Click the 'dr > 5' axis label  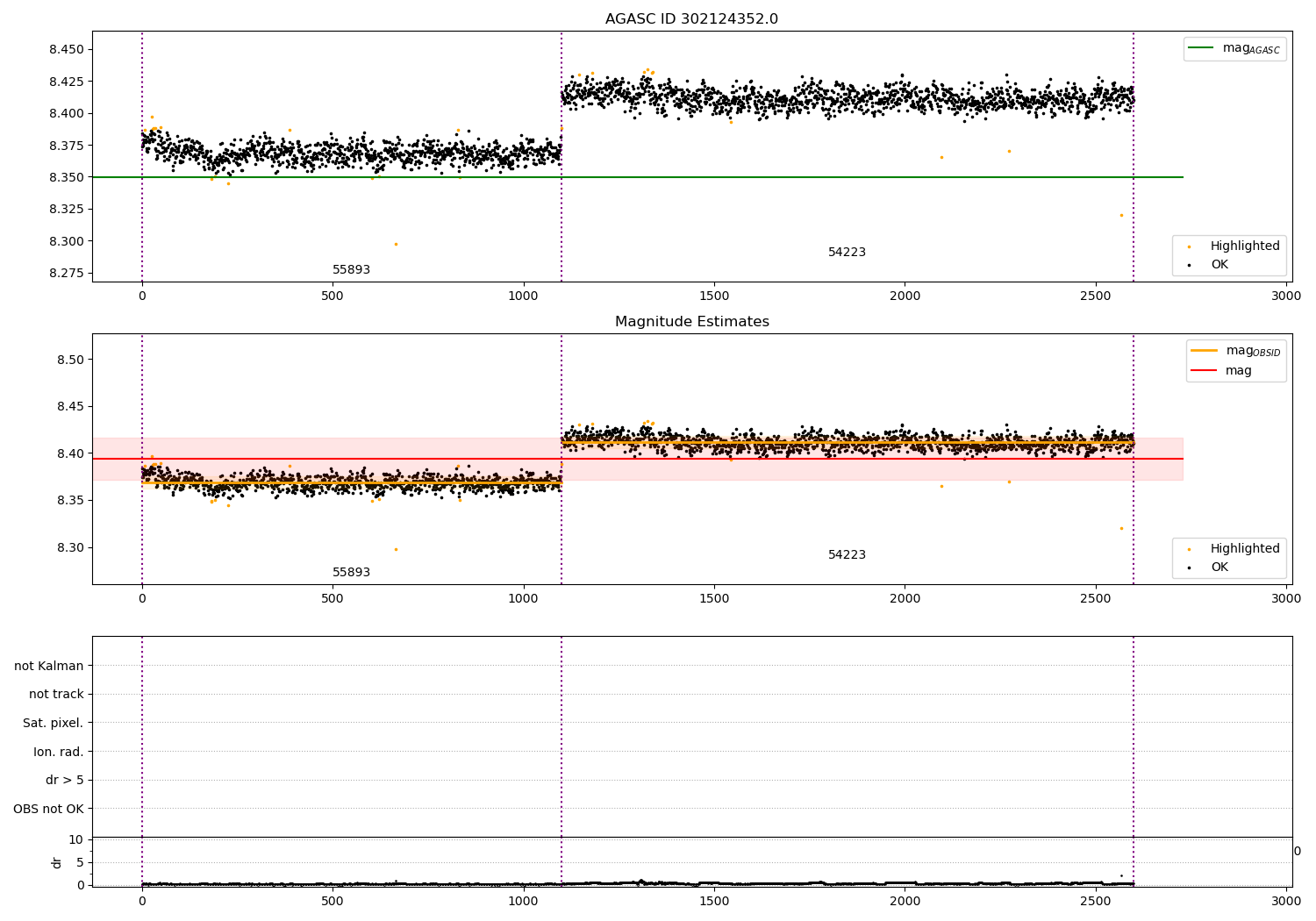click(x=65, y=780)
